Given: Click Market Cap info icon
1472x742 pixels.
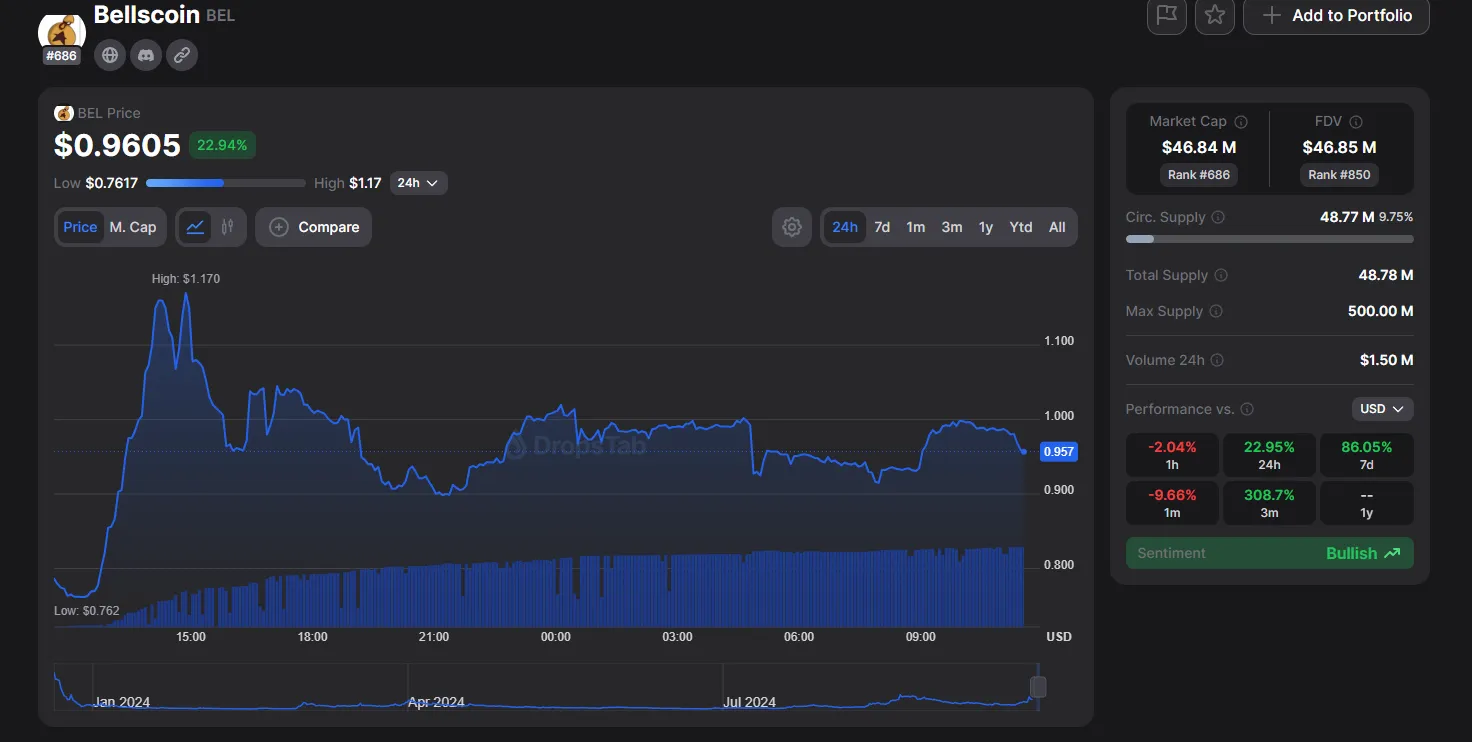Looking at the screenshot, I should [x=1241, y=122].
